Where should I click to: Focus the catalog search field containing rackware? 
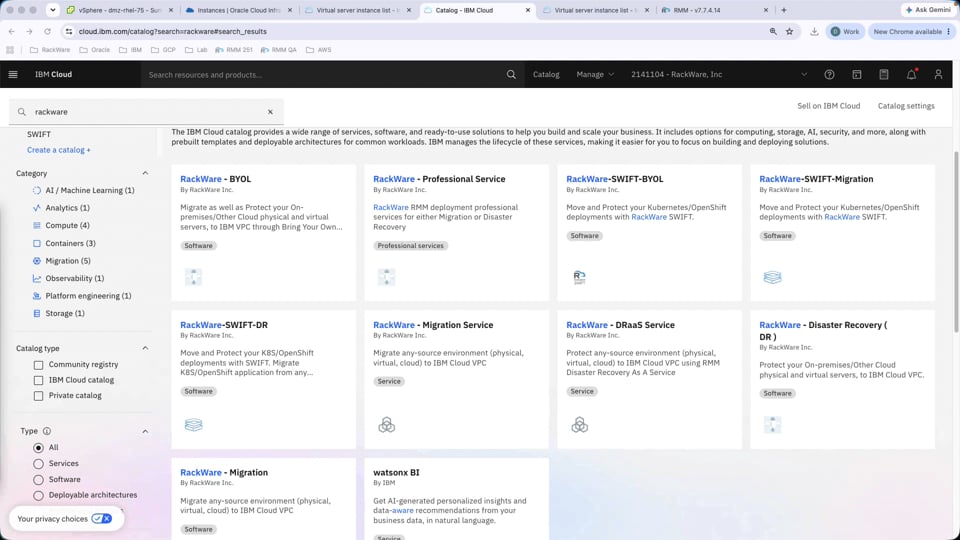pyautogui.click(x=146, y=112)
